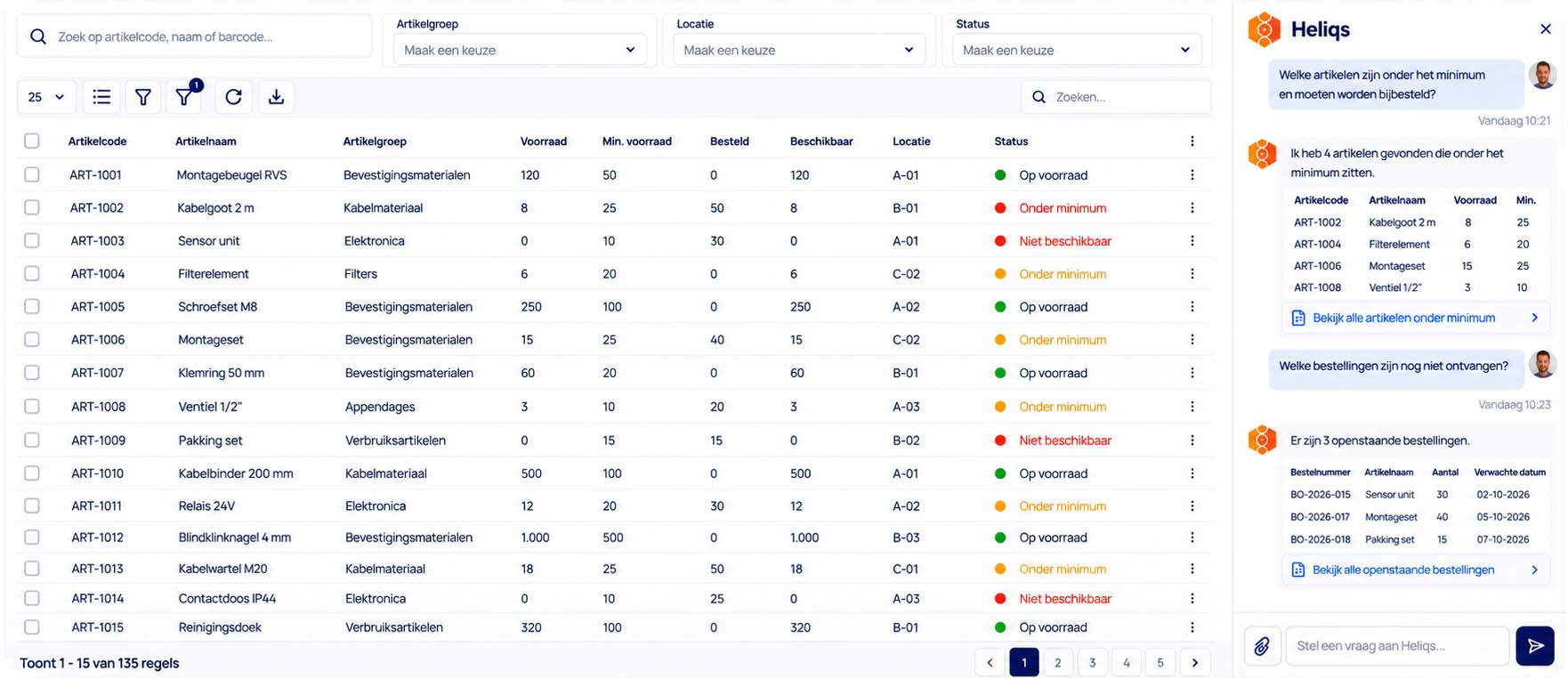Go to the next page arrow
Viewport: 1568px width, 679px height.
[1195, 663]
